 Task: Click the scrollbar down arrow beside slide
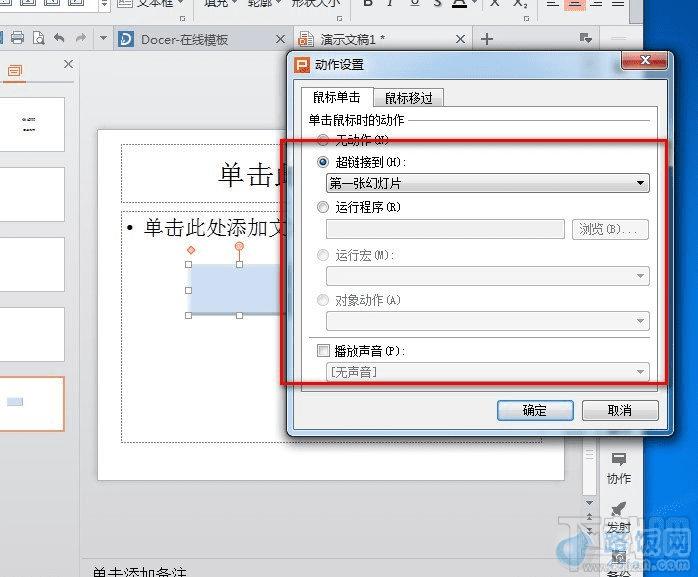[x=589, y=503]
